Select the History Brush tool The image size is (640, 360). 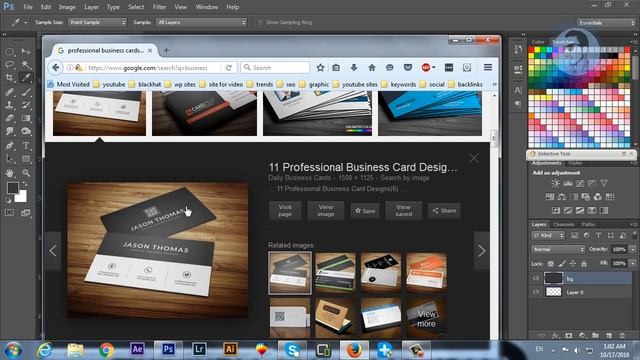(x=26, y=105)
